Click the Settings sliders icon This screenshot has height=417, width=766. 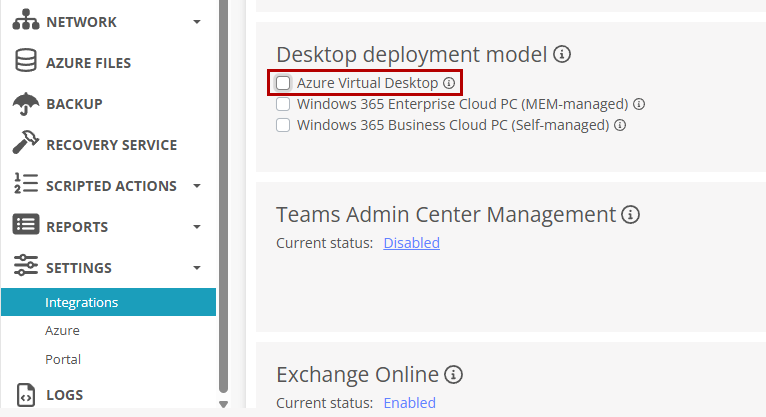(26, 265)
